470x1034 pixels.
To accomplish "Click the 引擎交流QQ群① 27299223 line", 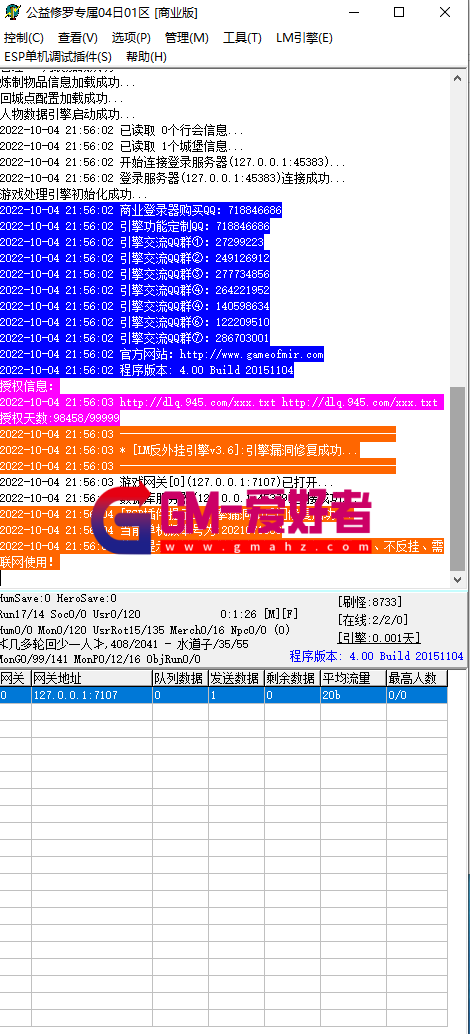I will click(x=132, y=242).
